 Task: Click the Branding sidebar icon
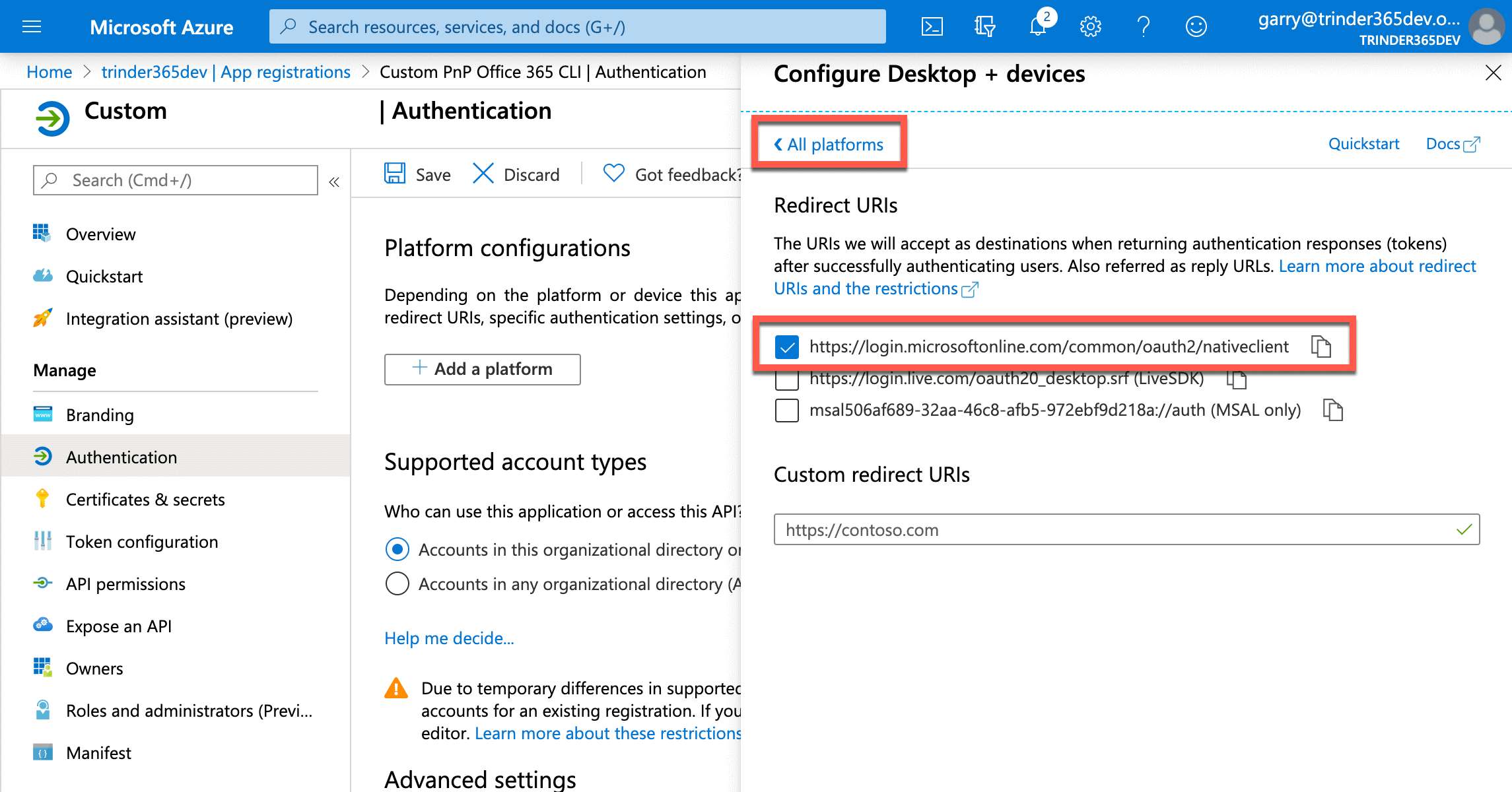coord(42,414)
